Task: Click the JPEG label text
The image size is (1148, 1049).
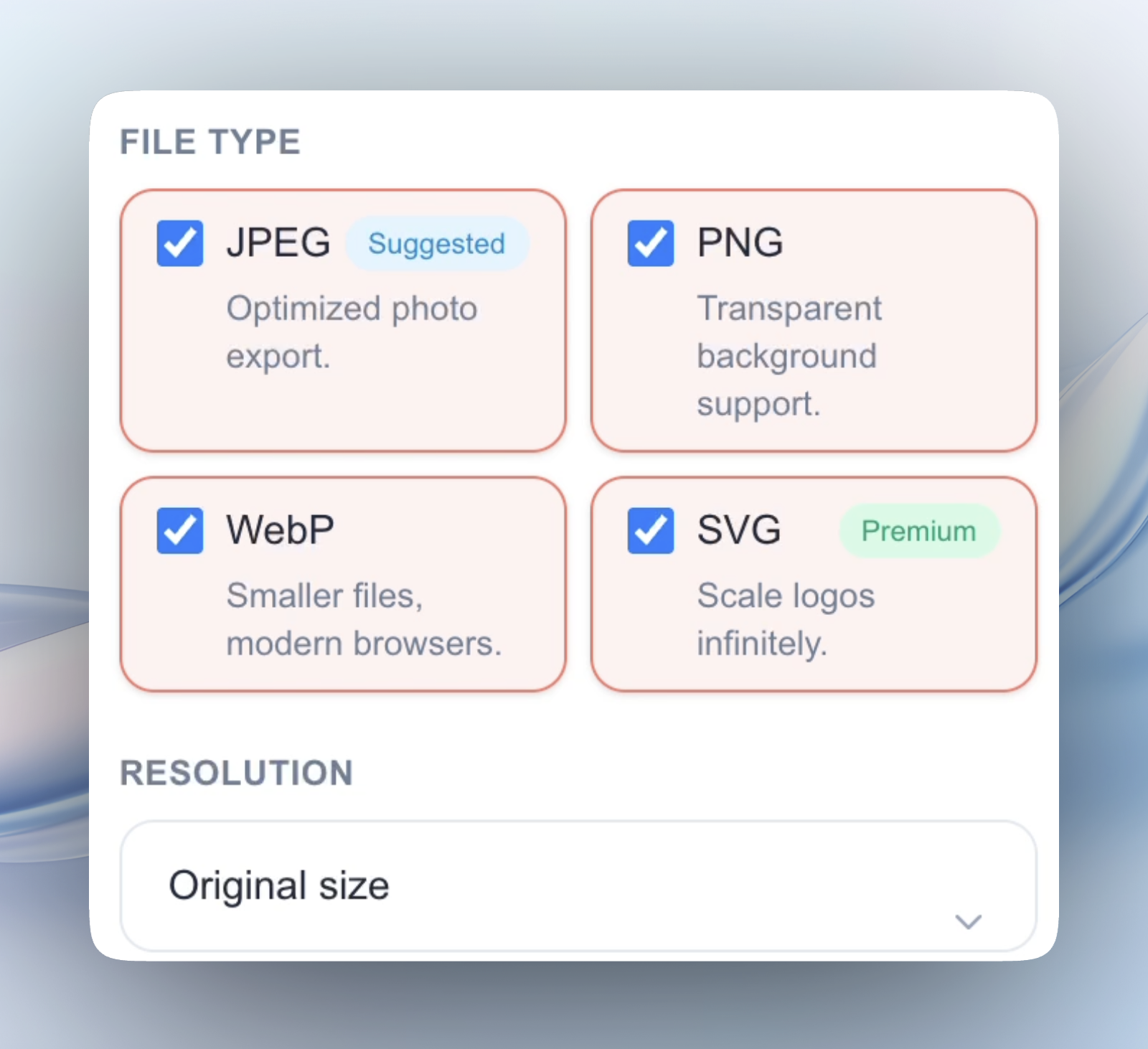Action: point(279,243)
